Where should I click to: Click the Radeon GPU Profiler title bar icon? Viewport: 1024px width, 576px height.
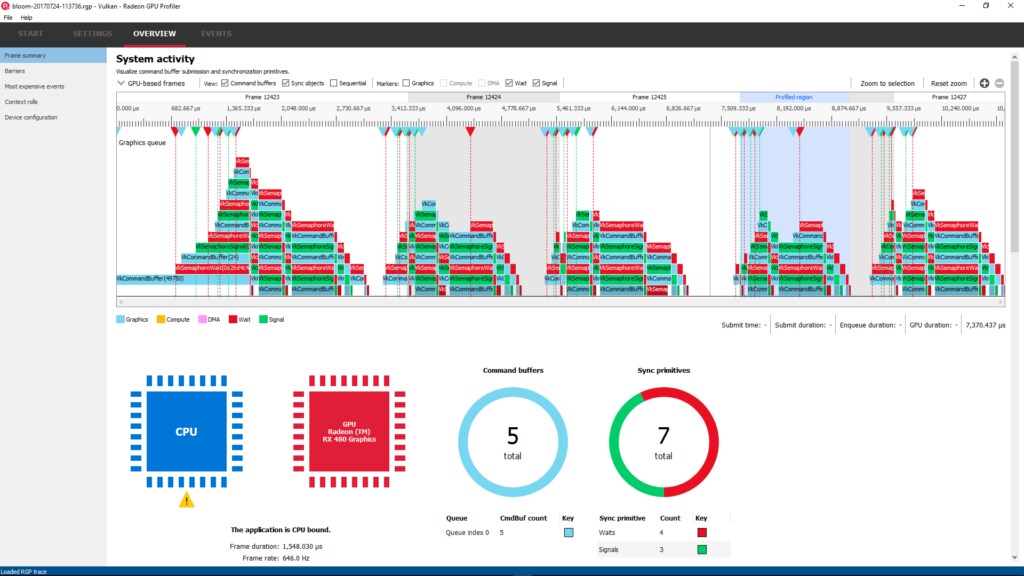click(x=6, y=6)
